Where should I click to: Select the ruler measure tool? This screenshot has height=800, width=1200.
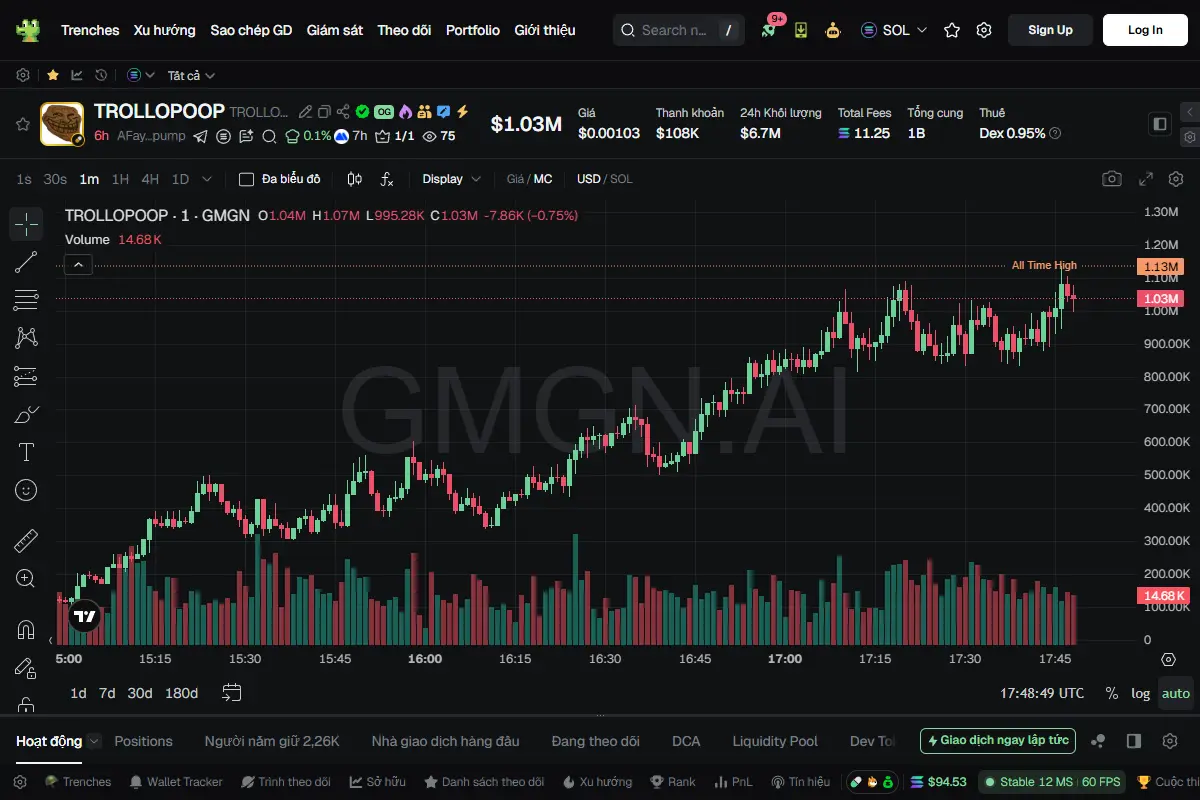pyautogui.click(x=26, y=541)
